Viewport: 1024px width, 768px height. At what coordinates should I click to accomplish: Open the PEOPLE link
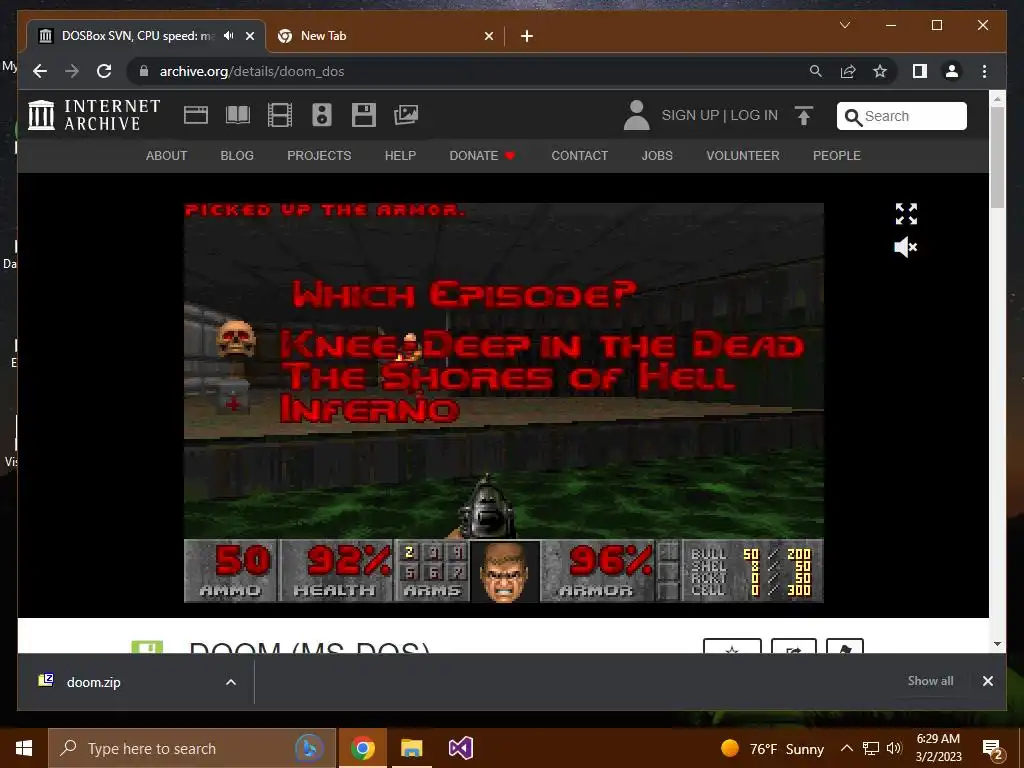(837, 155)
